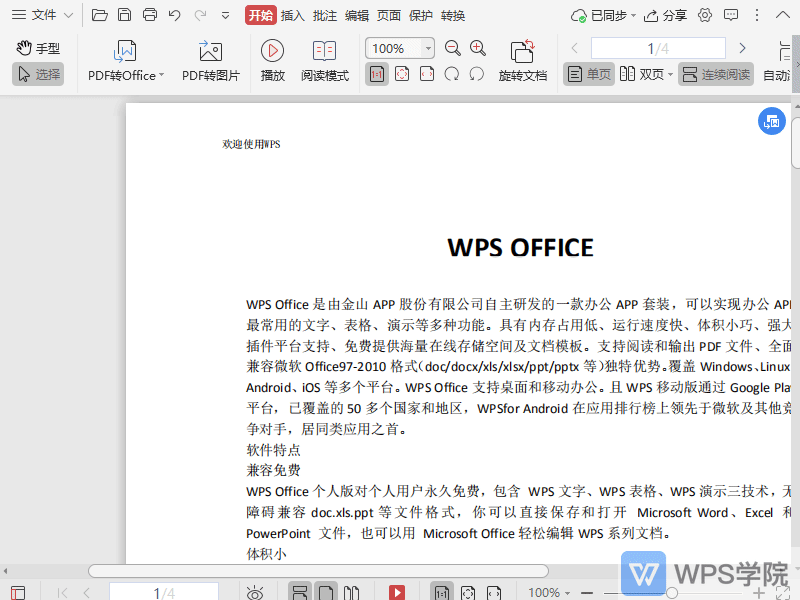Enable eye protection mode in status bar

tap(255, 593)
